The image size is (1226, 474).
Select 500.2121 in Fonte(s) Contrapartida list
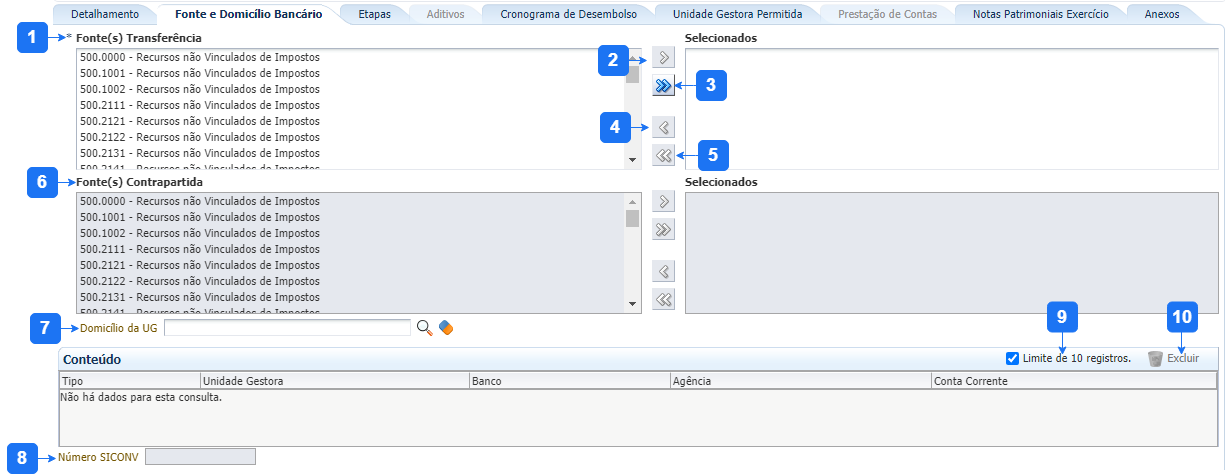200,265
